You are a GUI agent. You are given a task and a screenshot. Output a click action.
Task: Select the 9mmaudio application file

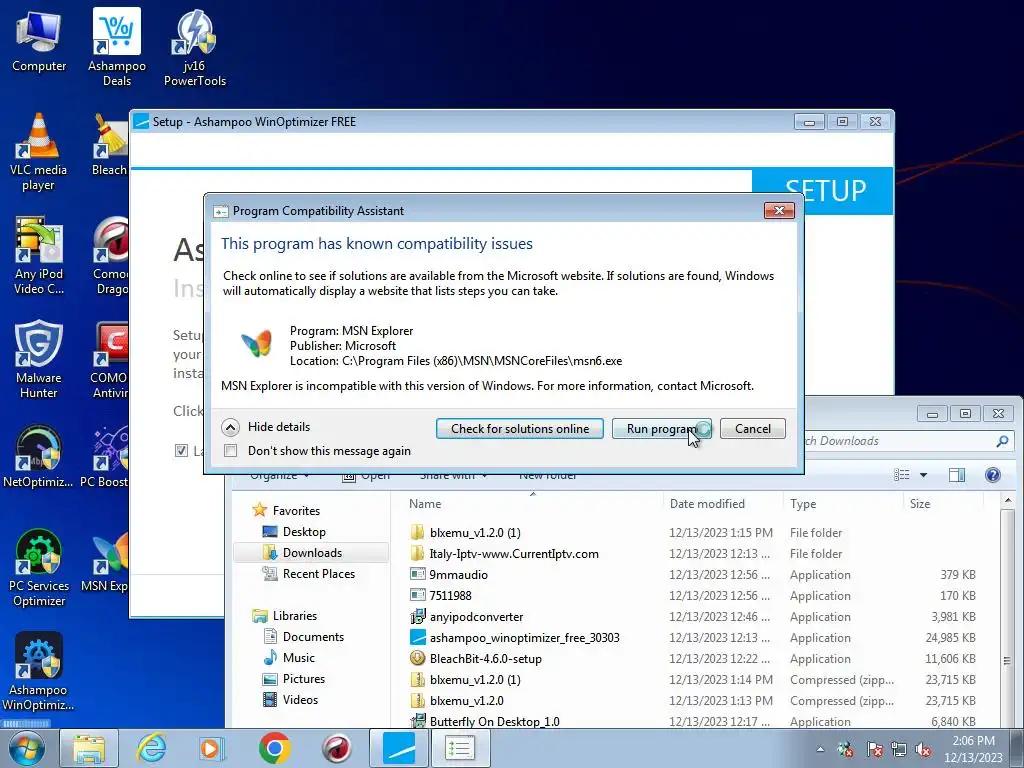tap(458, 575)
